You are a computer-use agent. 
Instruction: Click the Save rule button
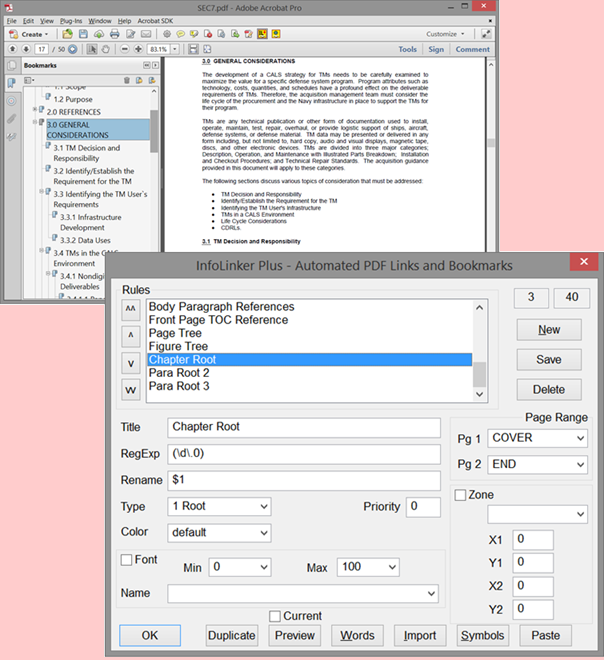(x=549, y=359)
